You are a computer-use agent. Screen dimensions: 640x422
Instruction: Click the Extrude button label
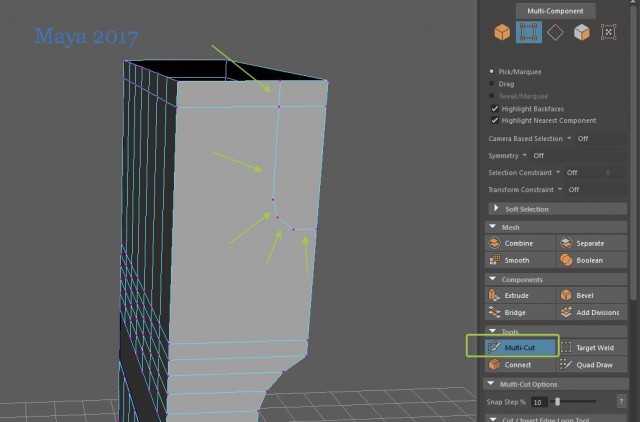pos(516,295)
